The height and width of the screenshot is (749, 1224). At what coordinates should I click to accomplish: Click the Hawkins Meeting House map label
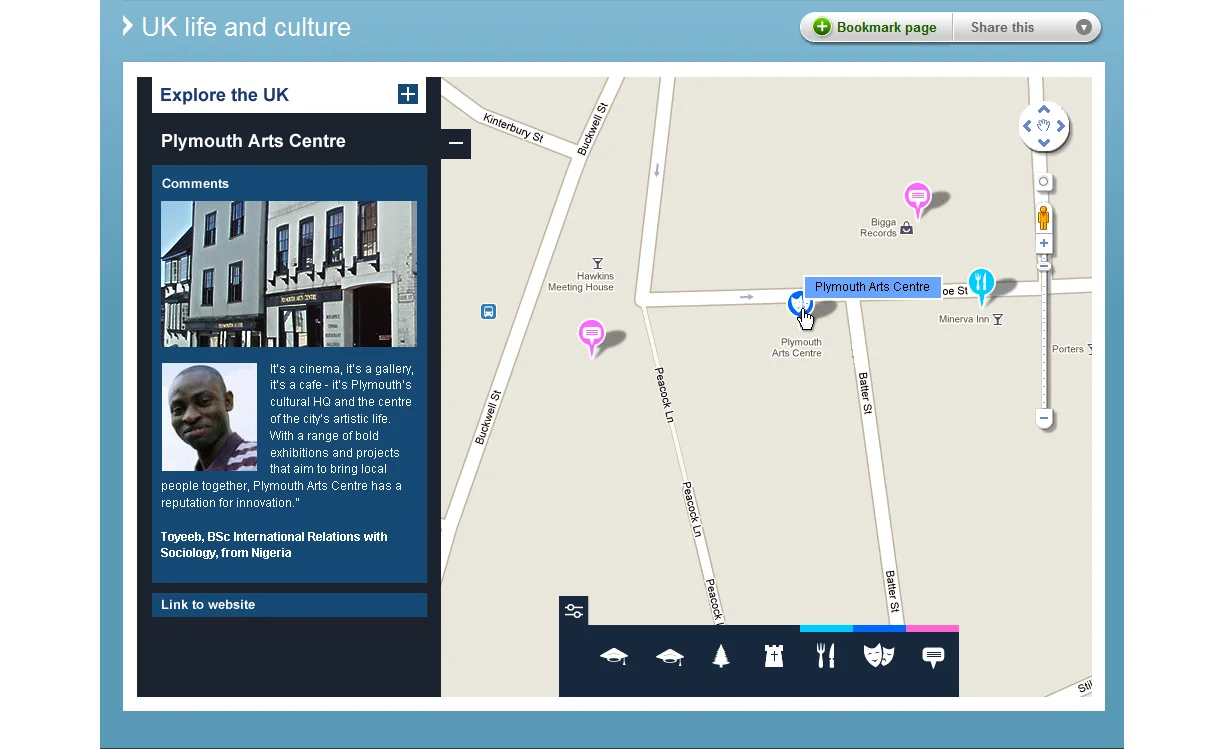(581, 282)
